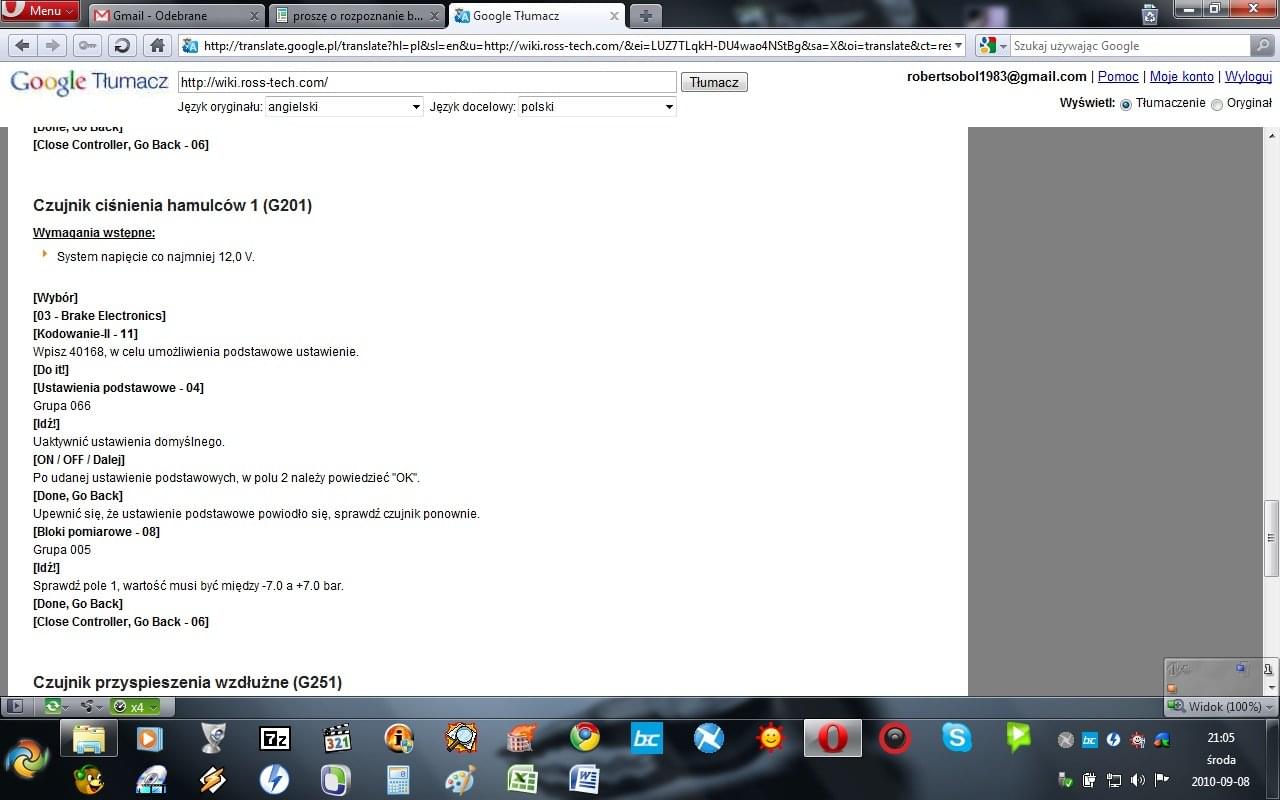Click the translate URL input field
The height and width of the screenshot is (800, 1280).
point(427,82)
